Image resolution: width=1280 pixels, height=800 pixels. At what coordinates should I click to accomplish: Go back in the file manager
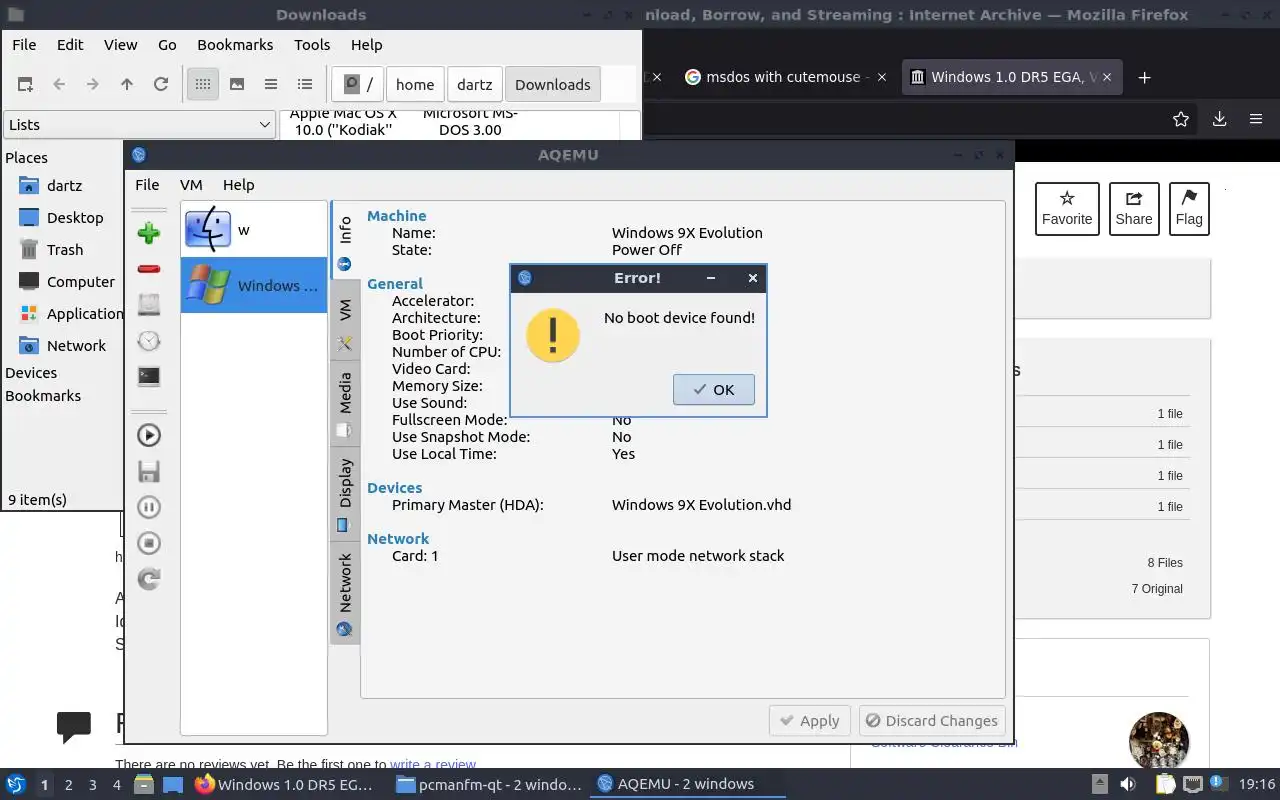tap(59, 84)
